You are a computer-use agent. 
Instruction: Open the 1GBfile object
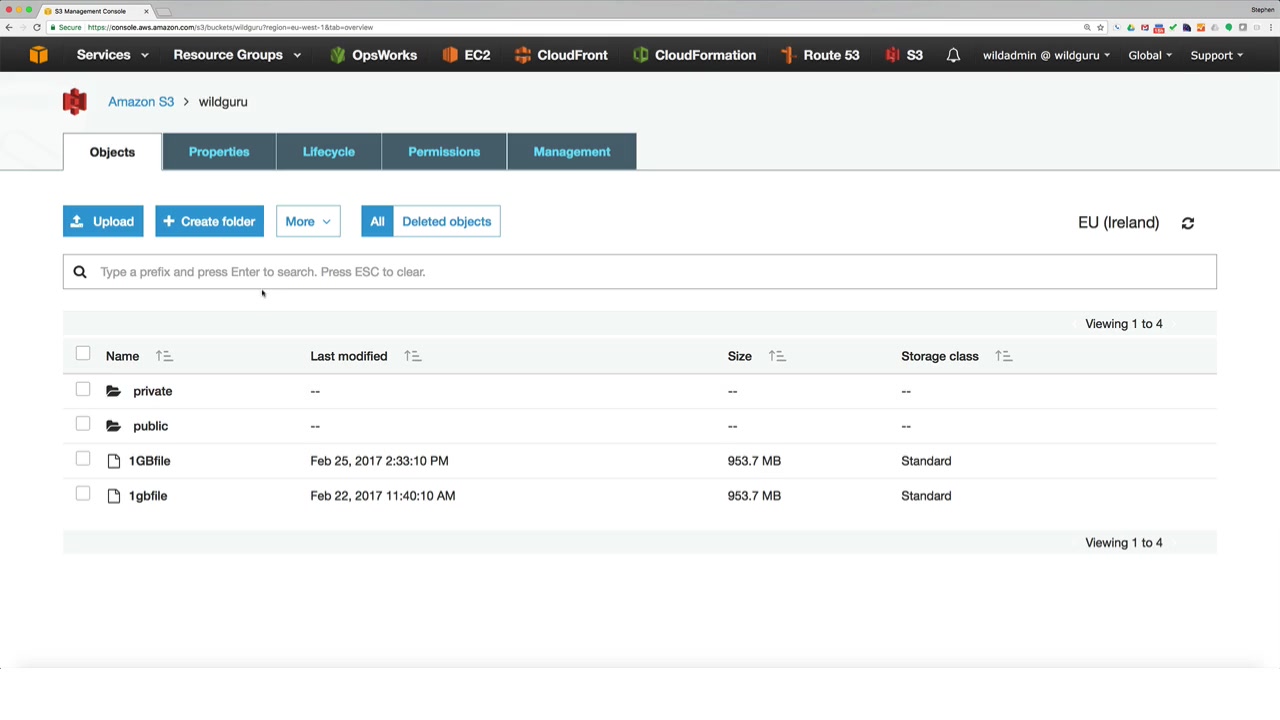pyautogui.click(x=149, y=461)
